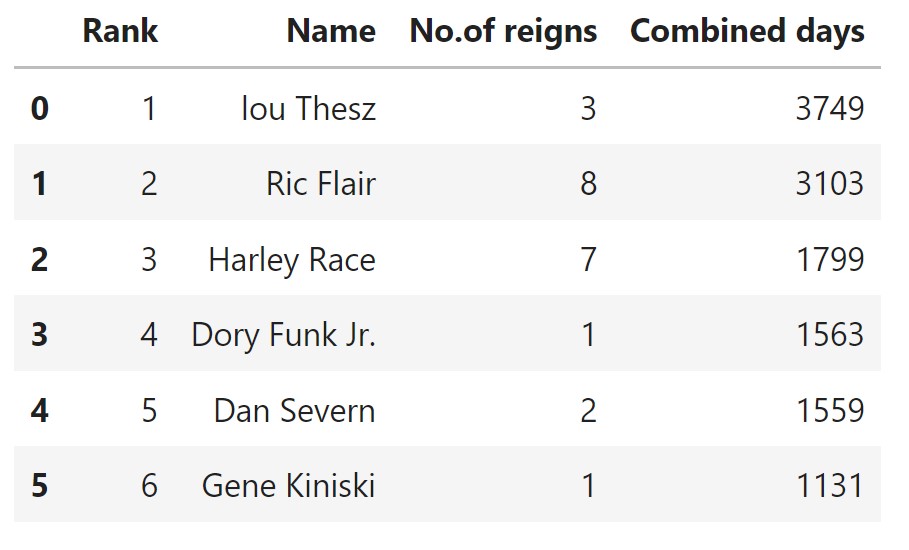
Task: Select the Harley Race name cell
Action: pos(292,260)
